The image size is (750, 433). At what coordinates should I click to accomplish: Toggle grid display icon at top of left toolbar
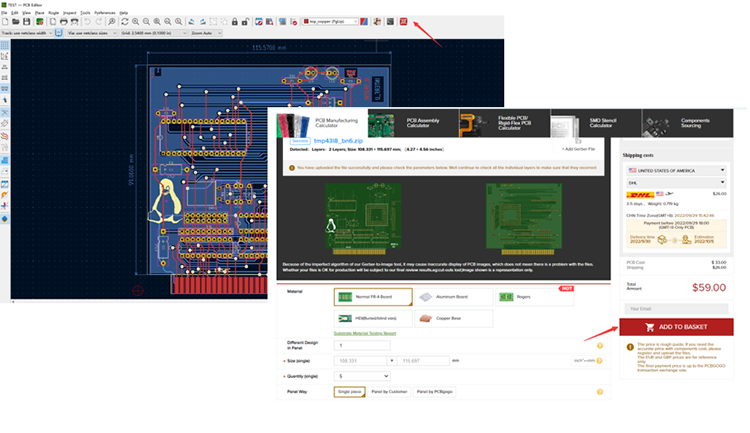[x=4, y=45]
